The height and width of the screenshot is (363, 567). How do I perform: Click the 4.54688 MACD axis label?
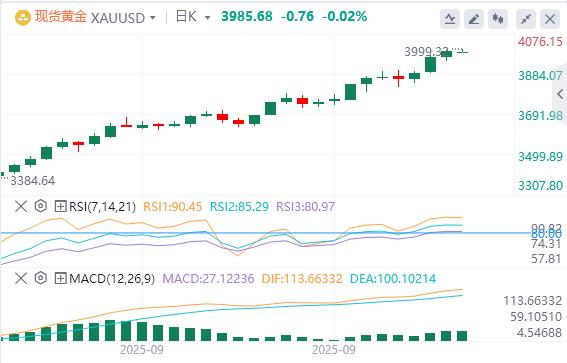coord(539,332)
